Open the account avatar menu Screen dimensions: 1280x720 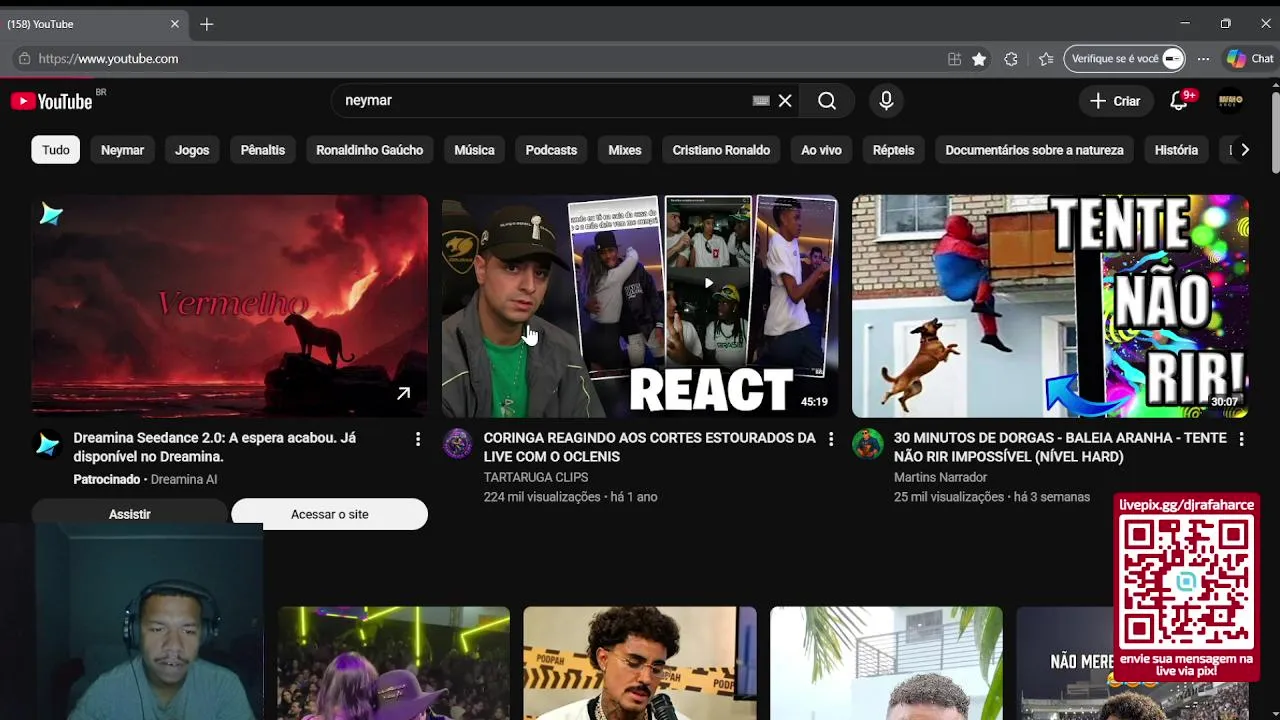pyautogui.click(x=1231, y=101)
